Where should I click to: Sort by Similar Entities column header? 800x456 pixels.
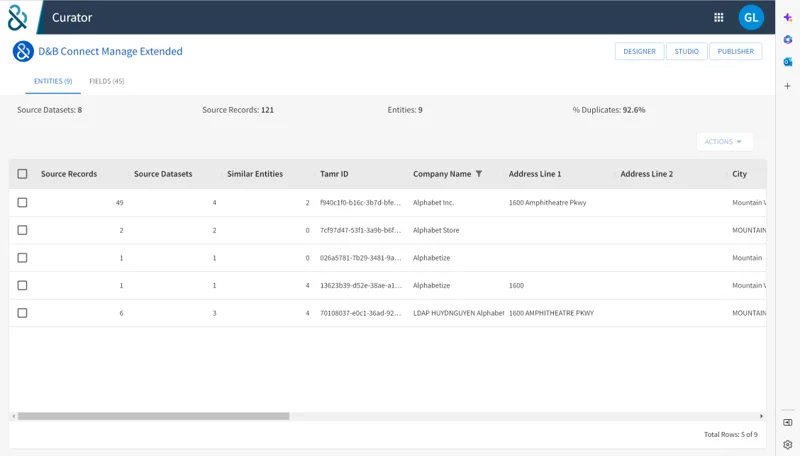click(255, 174)
